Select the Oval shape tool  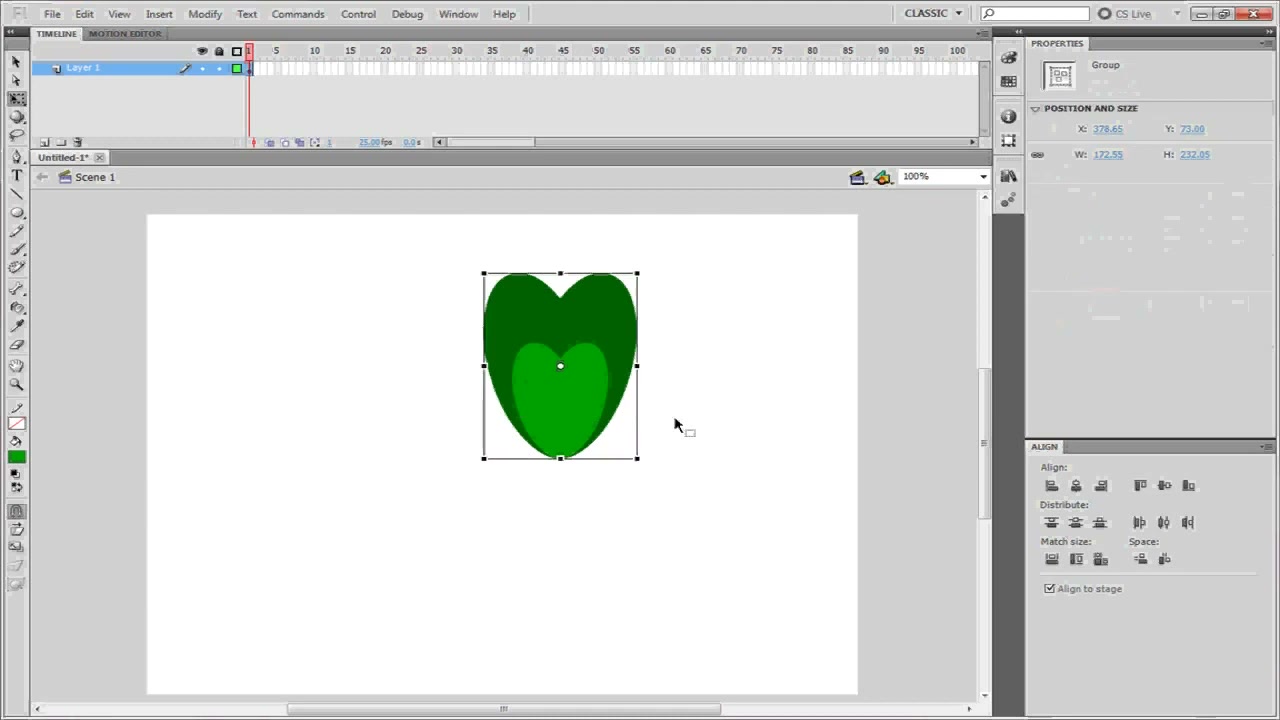tap(16, 213)
